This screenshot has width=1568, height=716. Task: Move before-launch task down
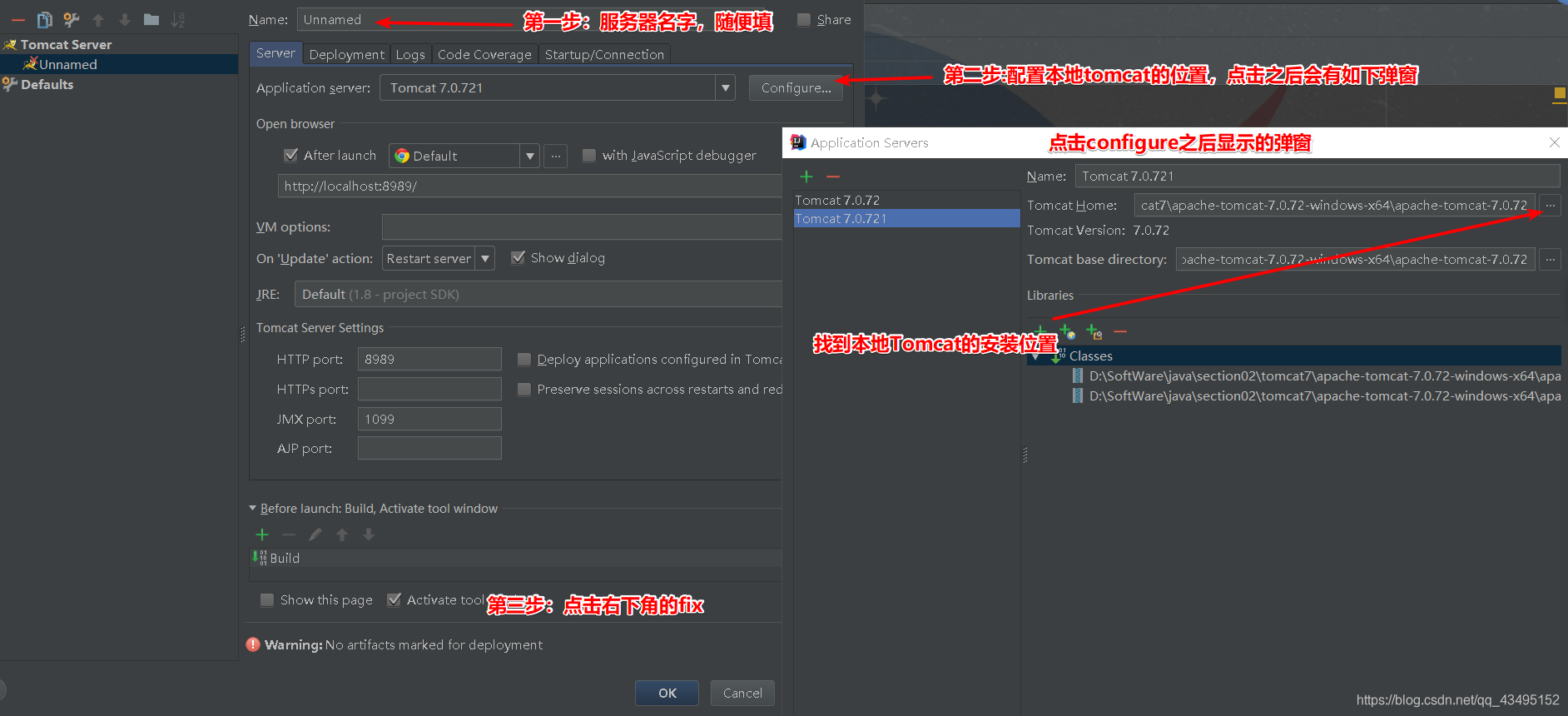369,535
